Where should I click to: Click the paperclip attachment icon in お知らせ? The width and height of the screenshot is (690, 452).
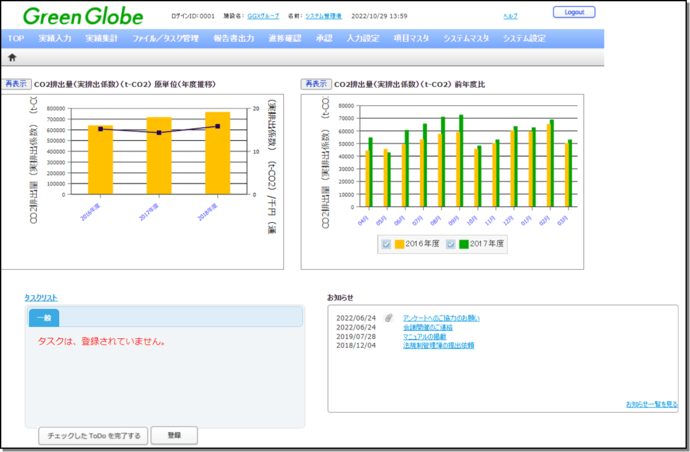[x=389, y=318]
